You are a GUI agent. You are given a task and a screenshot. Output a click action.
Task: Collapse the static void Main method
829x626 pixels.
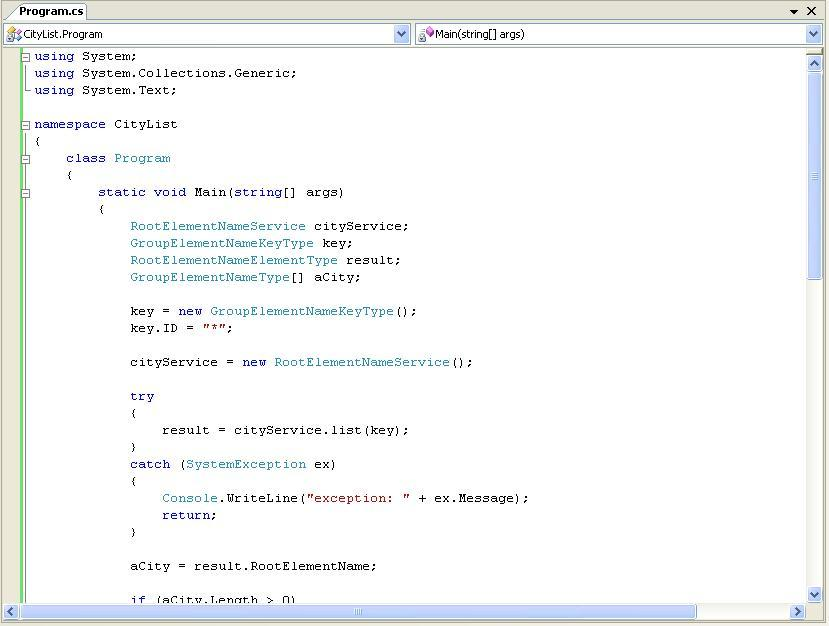[x=25, y=194]
